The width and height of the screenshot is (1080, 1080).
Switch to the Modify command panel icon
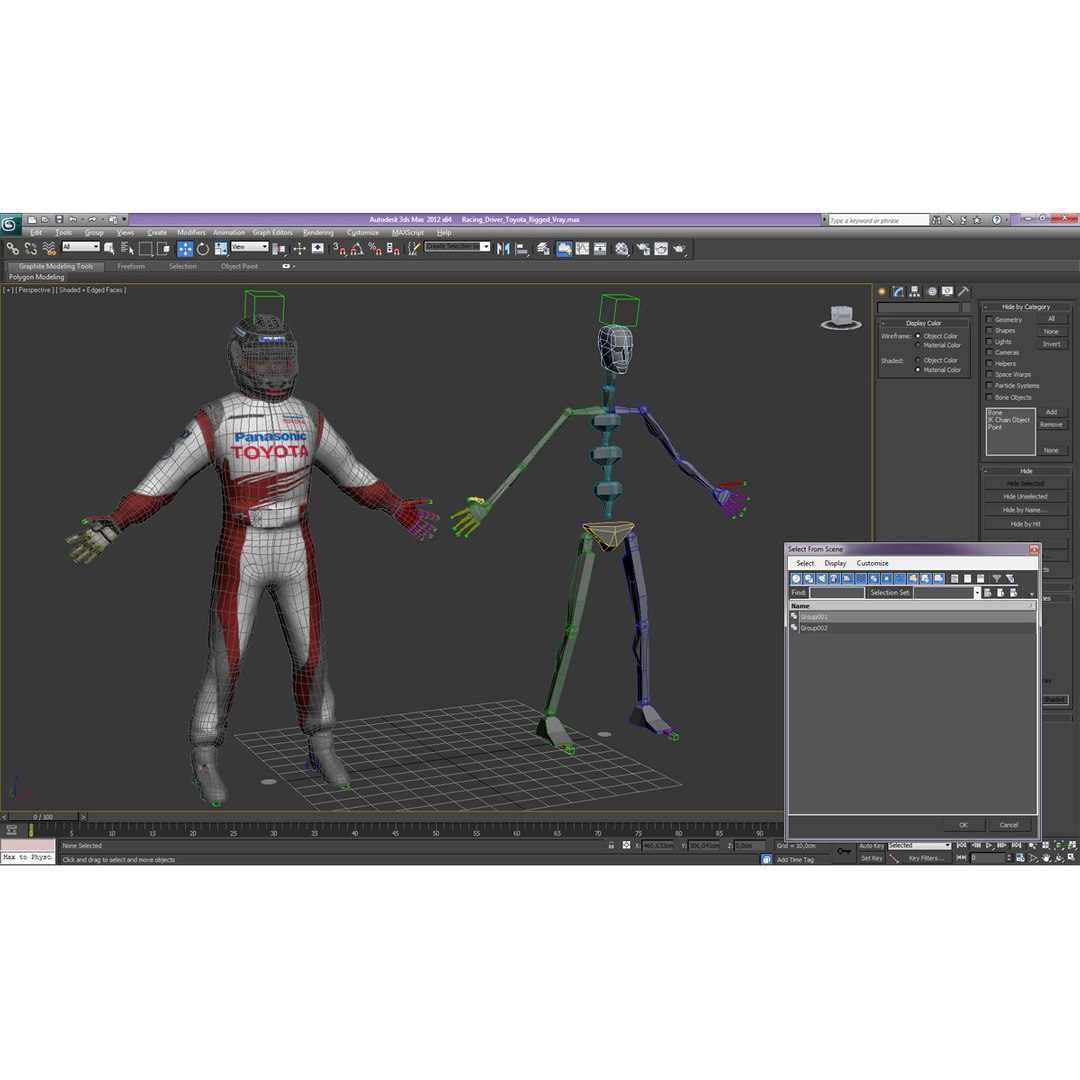coord(898,291)
